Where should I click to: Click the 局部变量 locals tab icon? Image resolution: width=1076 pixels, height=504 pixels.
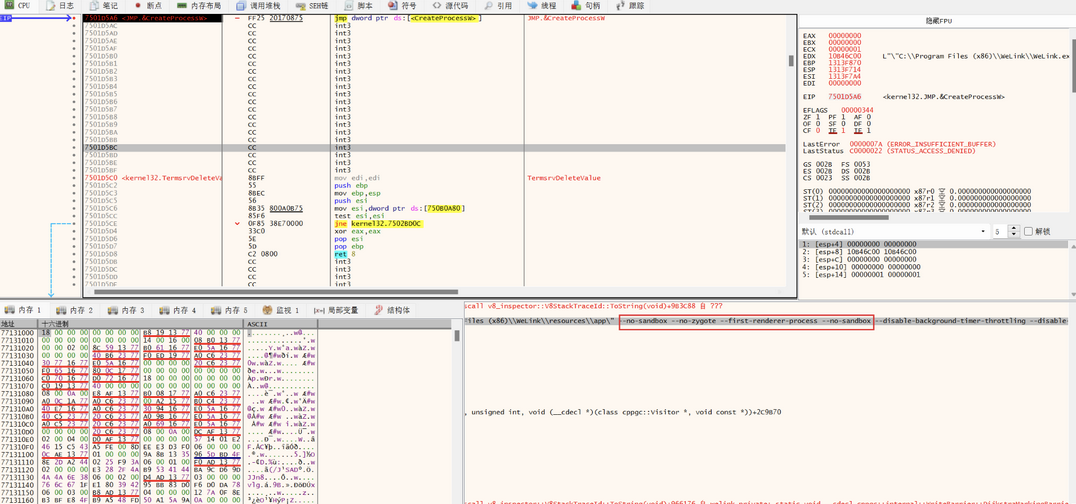(x=319, y=310)
